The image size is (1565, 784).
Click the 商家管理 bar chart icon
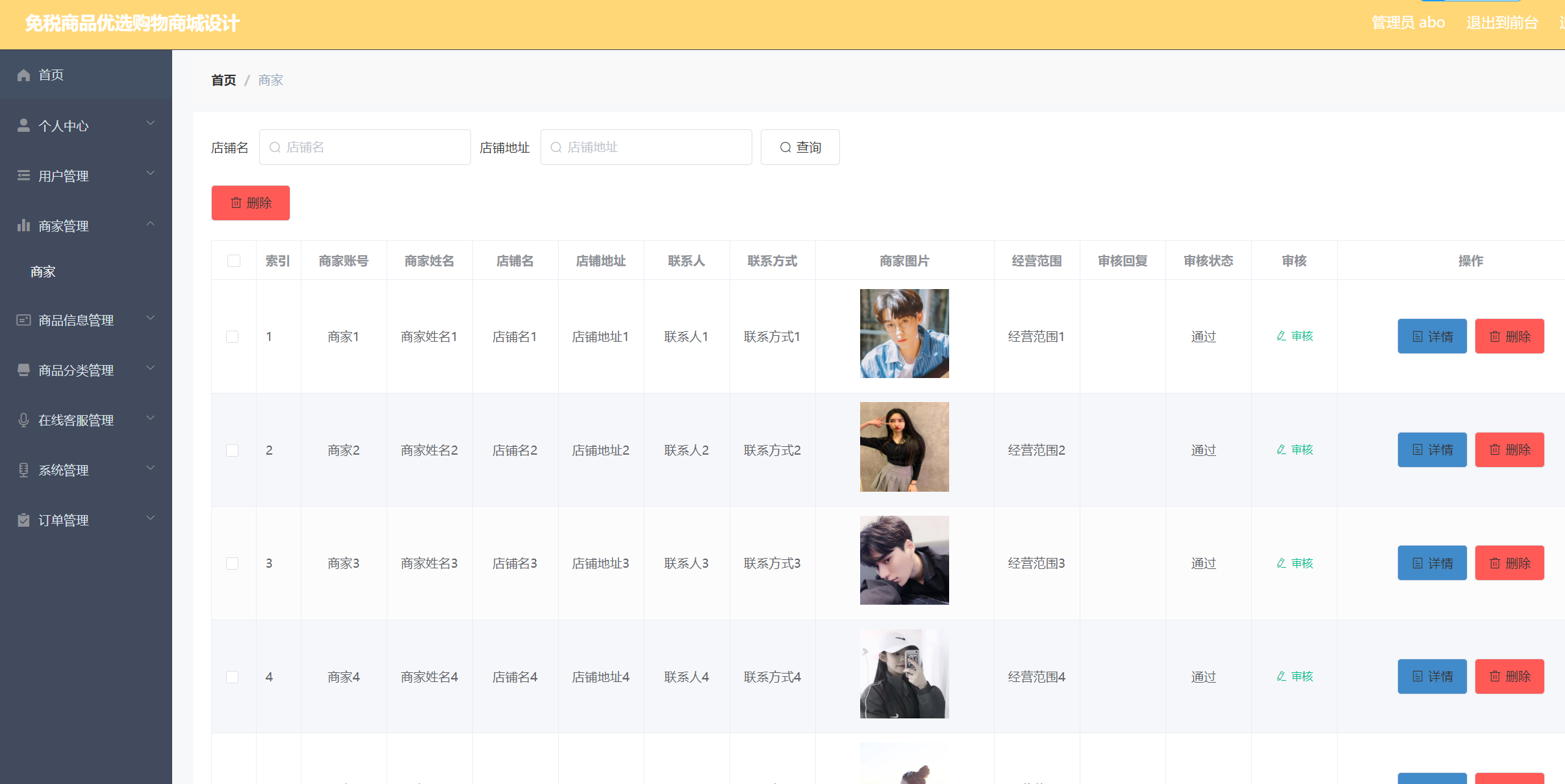pos(23,225)
